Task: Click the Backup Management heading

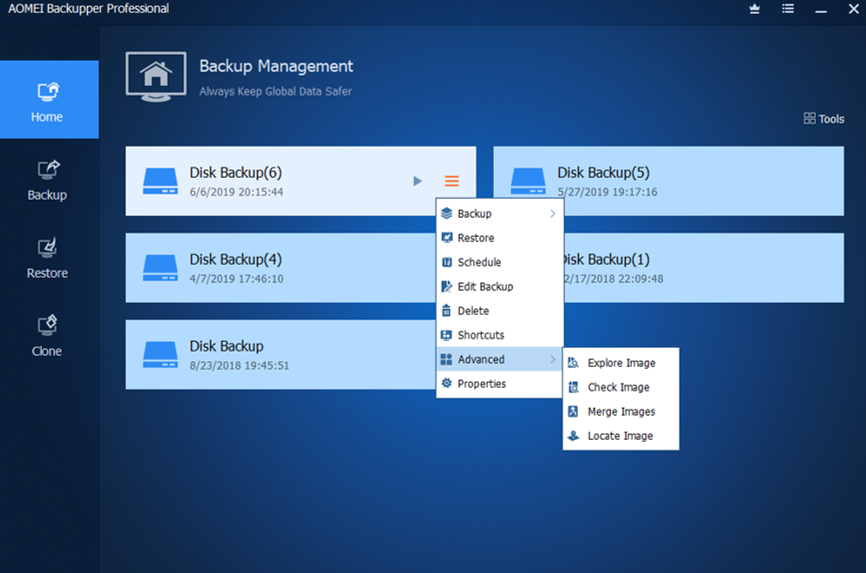Action: point(276,66)
